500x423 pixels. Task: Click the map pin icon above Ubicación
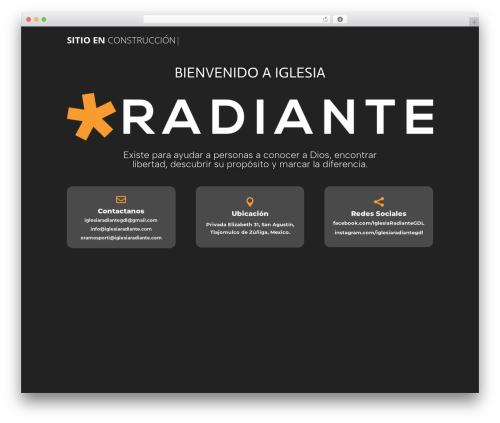(x=250, y=202)
